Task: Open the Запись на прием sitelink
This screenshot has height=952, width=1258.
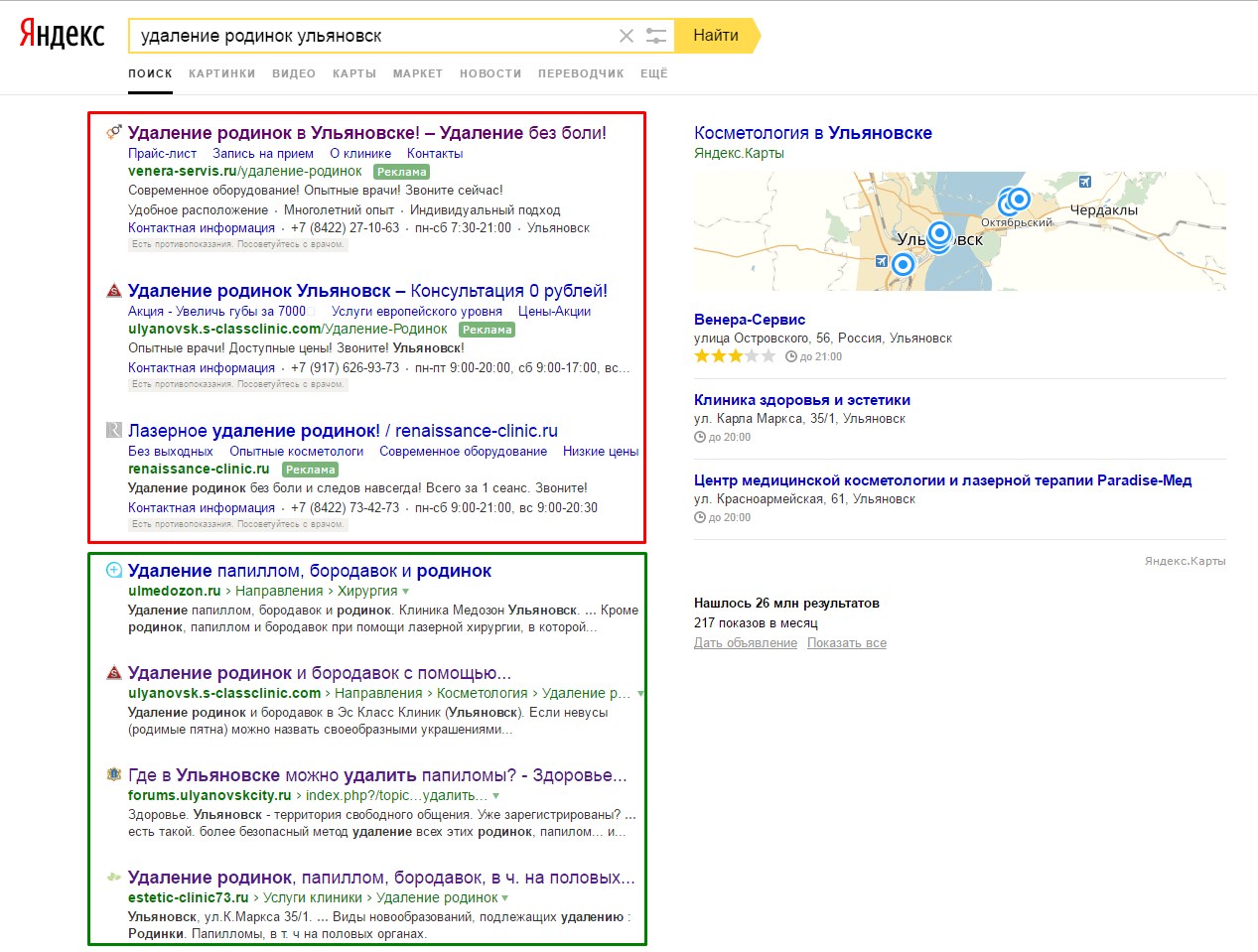Action: [263, 154]
